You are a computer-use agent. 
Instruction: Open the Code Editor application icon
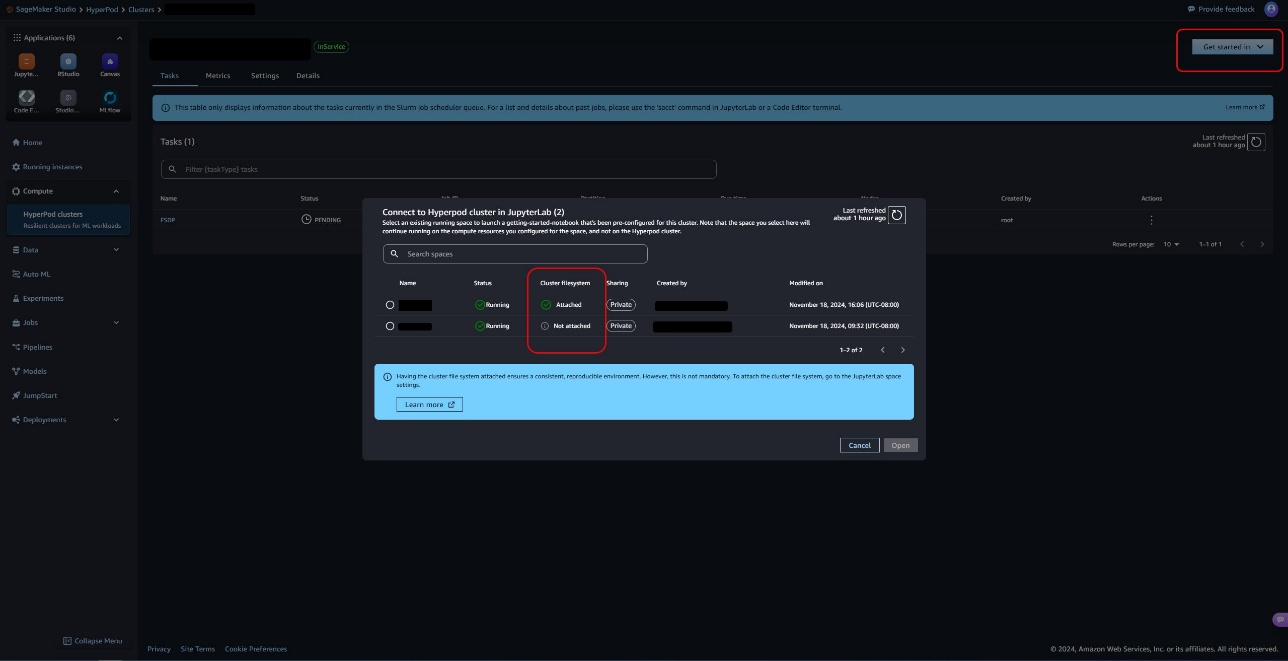click(x=27, y=98)
